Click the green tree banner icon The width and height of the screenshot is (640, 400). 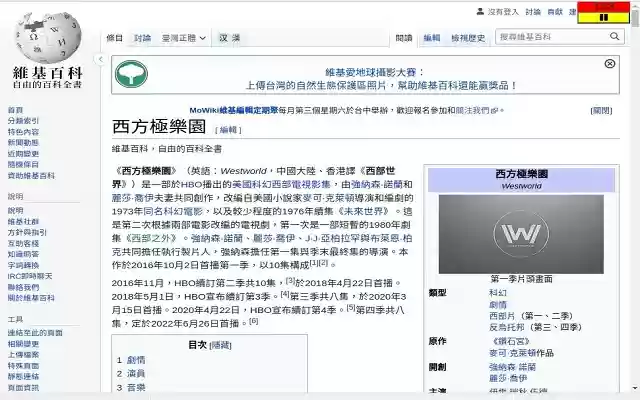coord(131,74)
